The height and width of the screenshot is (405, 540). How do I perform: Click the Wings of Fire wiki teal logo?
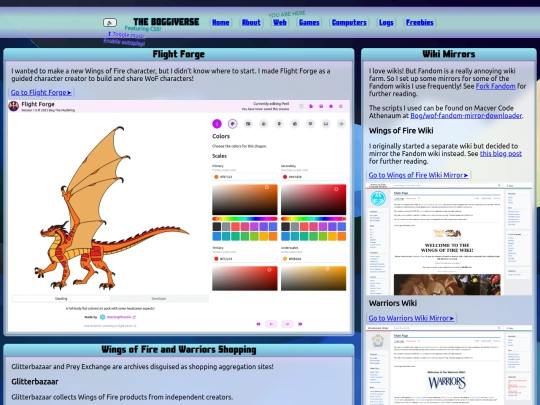[x=378, y=198]
